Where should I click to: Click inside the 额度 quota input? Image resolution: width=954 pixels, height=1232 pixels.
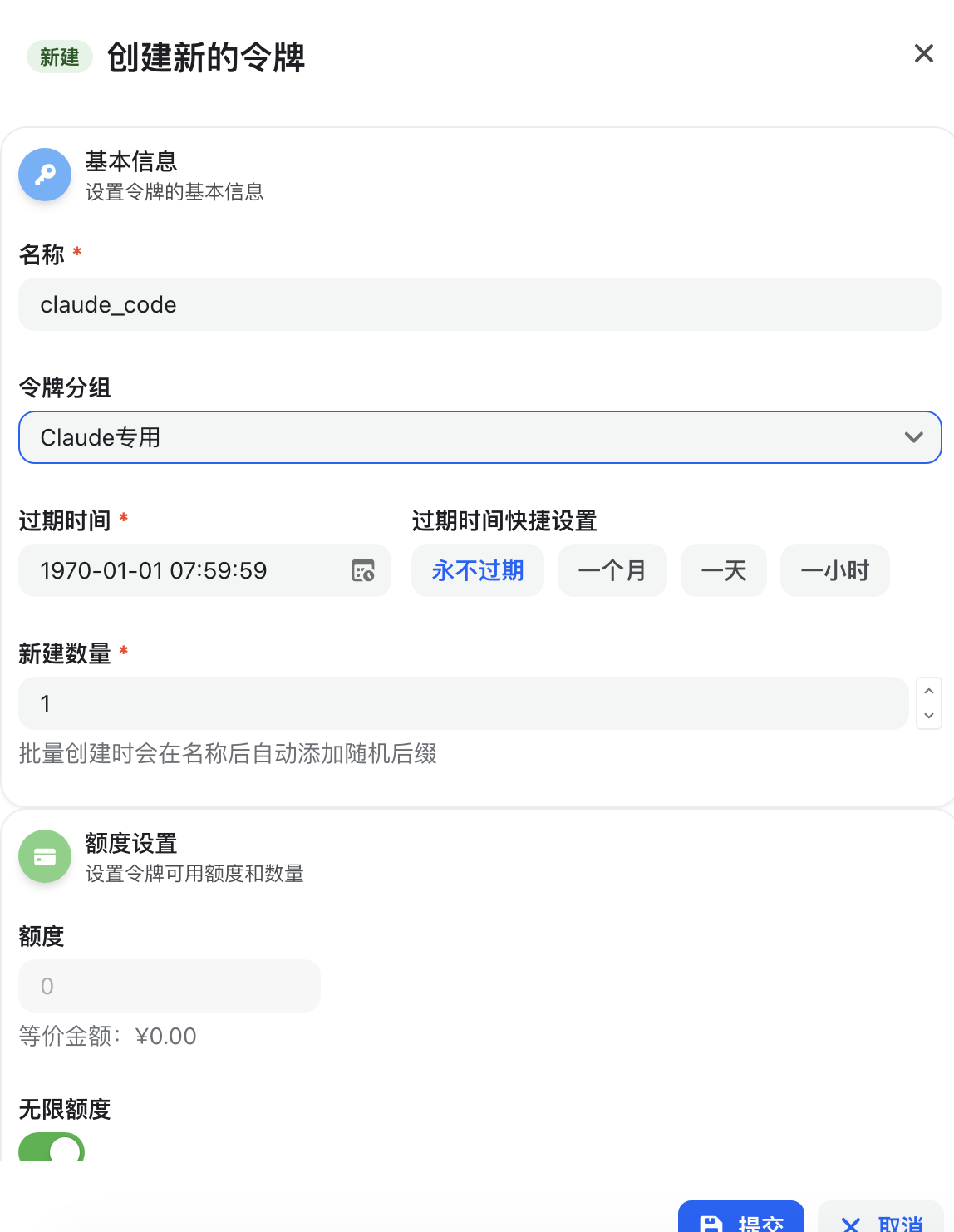pyautogui.click(x=169, y=985)
